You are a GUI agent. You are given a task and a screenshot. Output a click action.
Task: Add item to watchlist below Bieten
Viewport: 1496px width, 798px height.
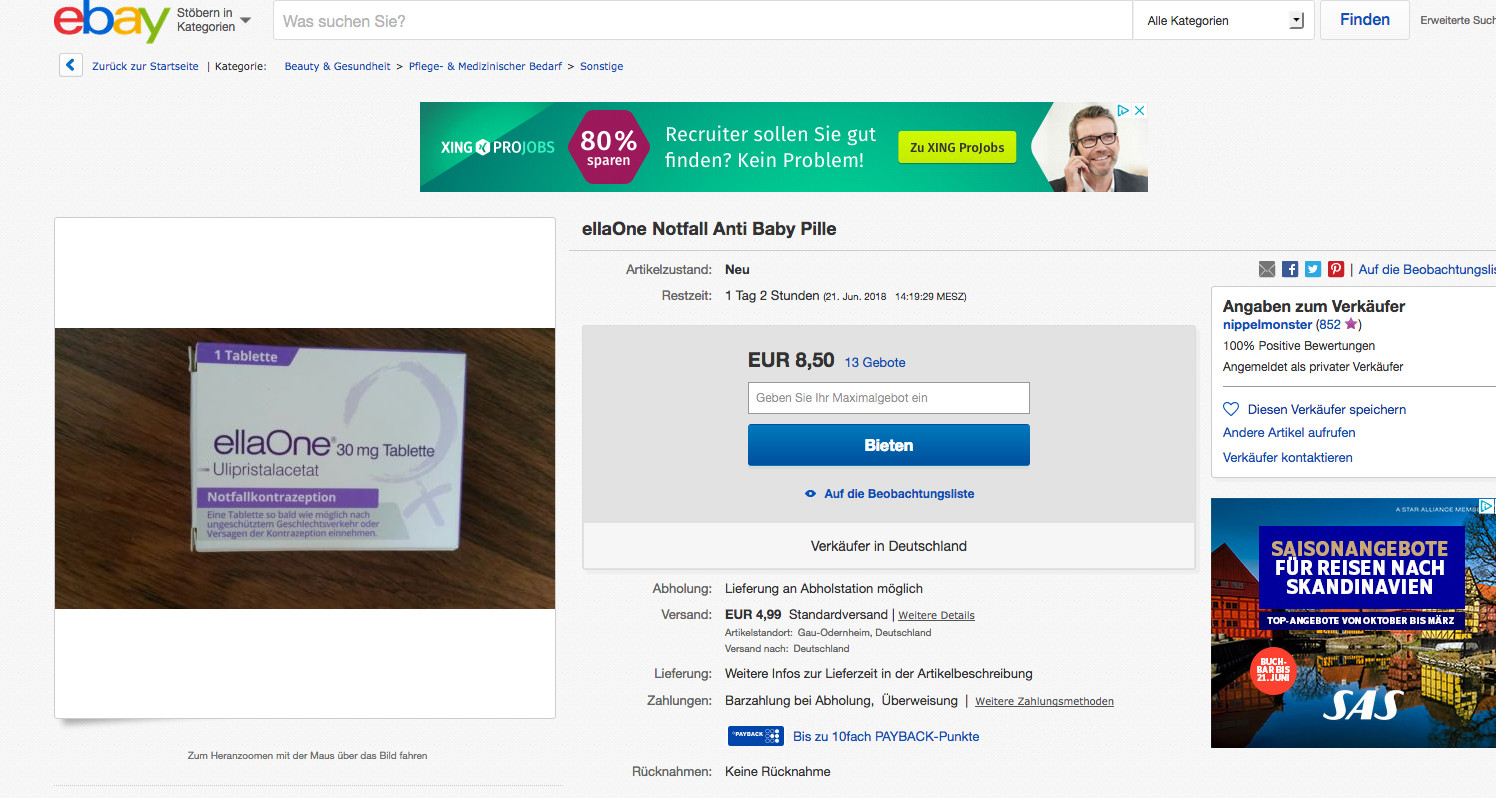[x=889, y=494]
